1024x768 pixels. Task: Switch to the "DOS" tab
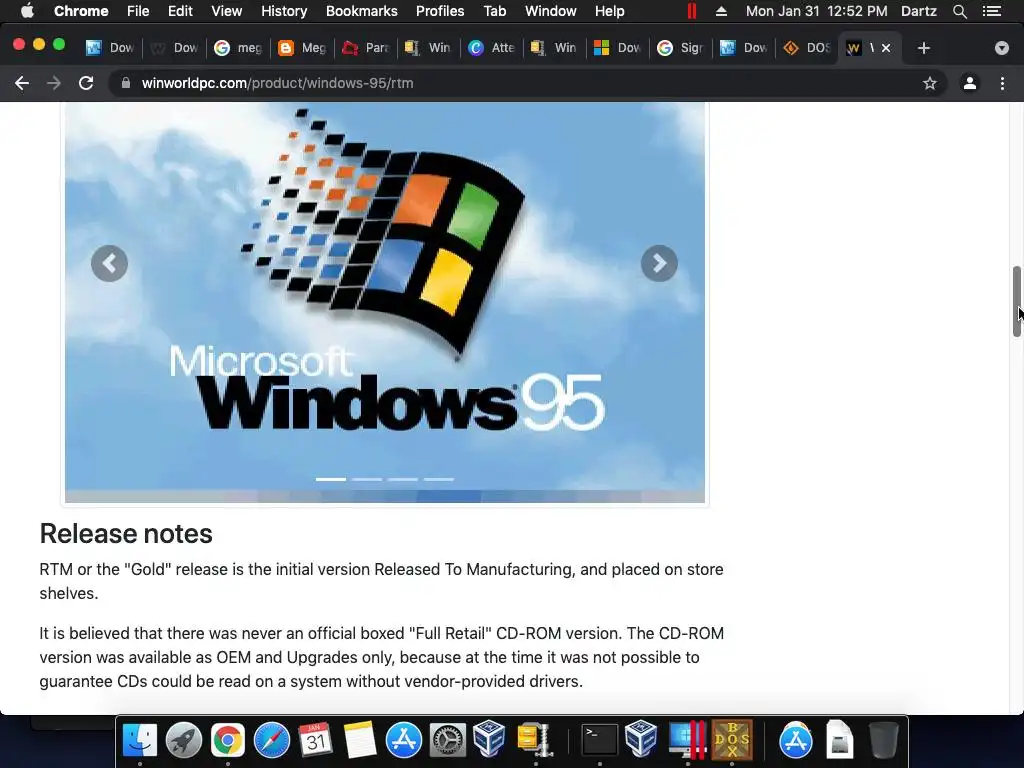pyautogui.click(x=807, y=48)
